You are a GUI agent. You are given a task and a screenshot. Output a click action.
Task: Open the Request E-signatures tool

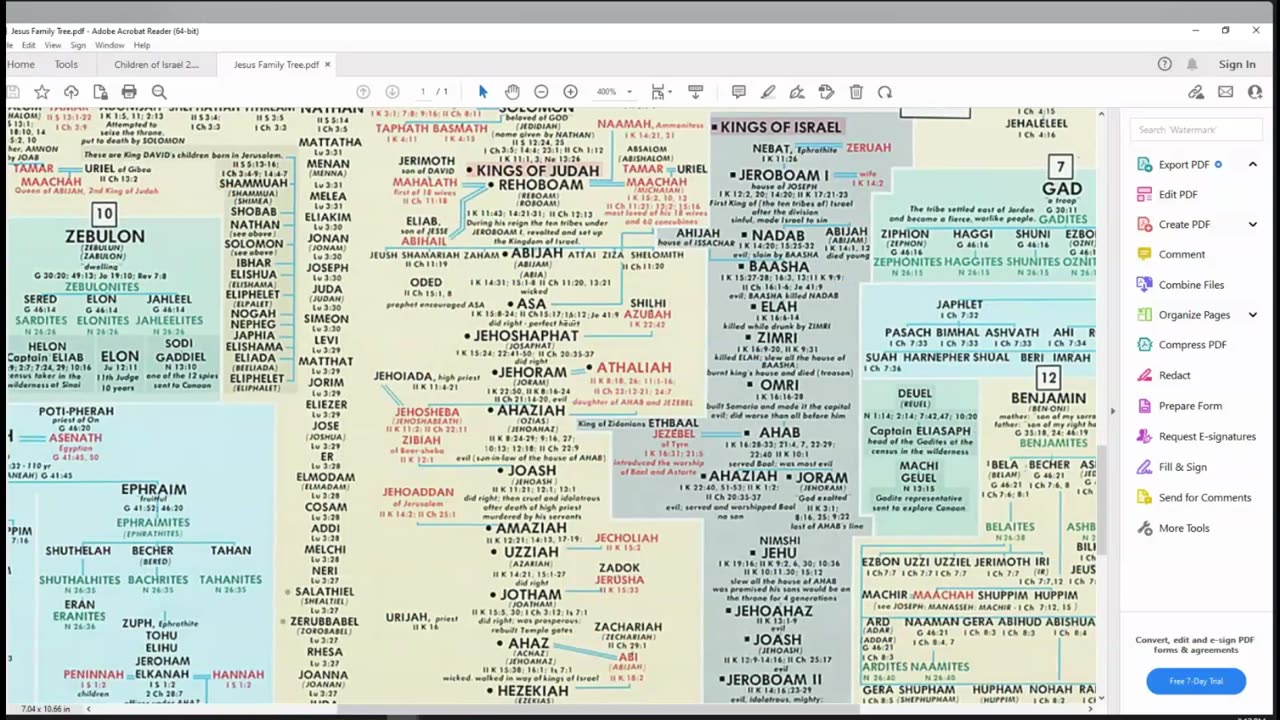pyautogui.click(x=1196, y=436)
